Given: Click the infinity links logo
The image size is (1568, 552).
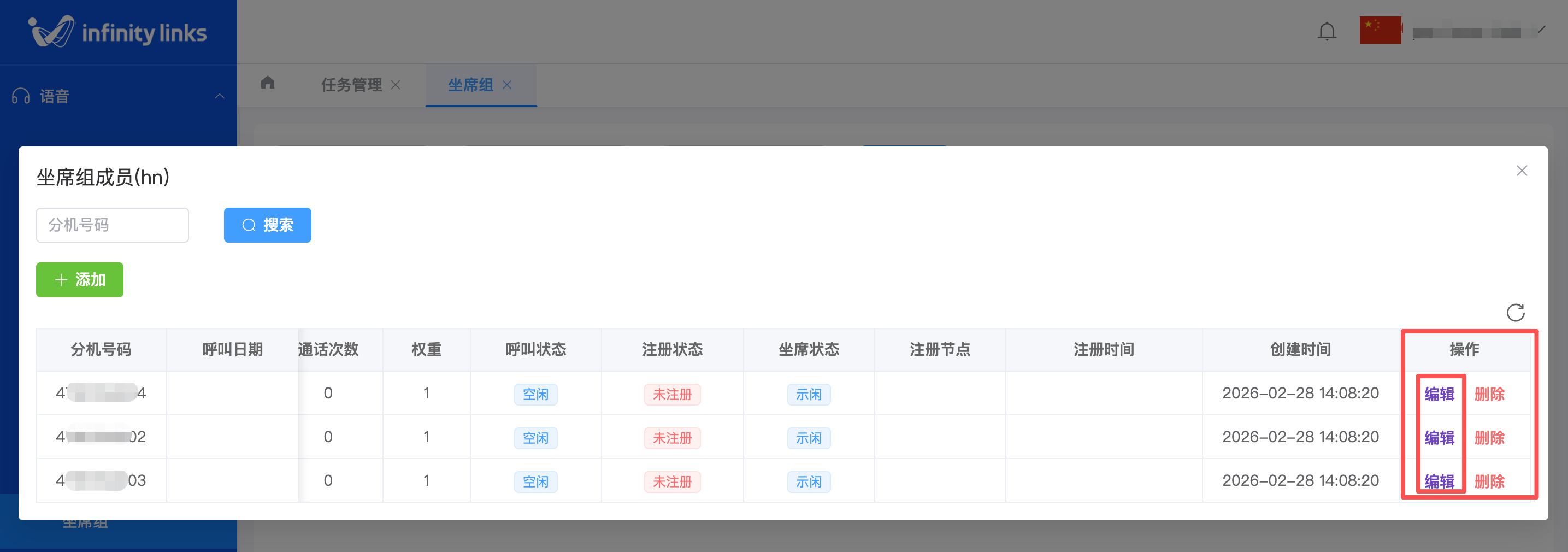Looking at the screenshot, I should [x=118, y=32].
